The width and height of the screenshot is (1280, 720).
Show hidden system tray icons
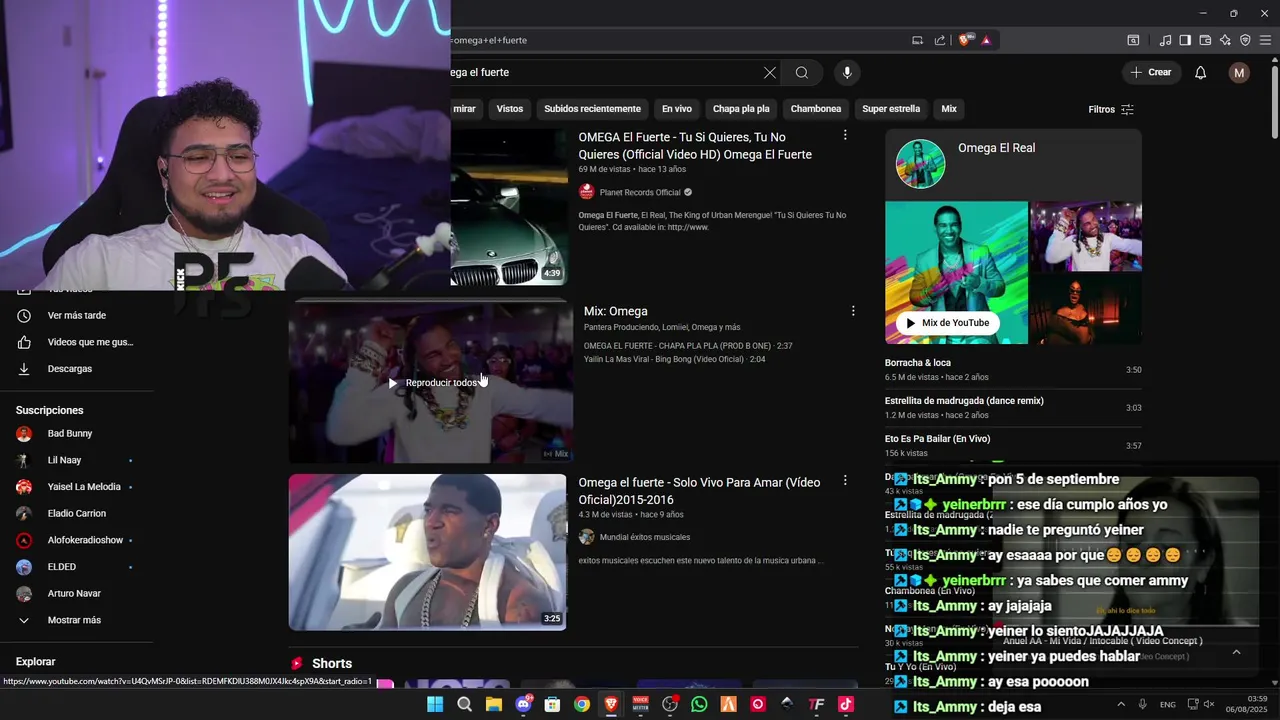pyautogui.click(x=1120, y=704)
